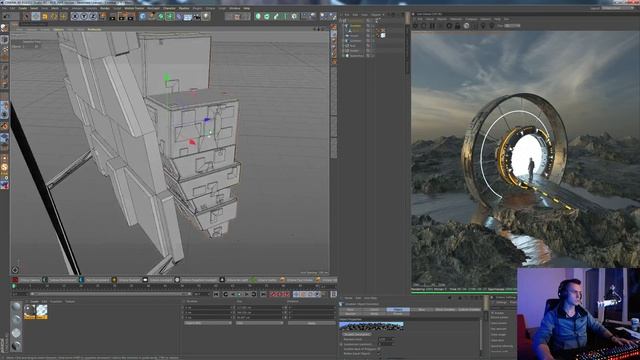Viewport: 640px width, 360px height.
Task: Click Record Active Objects button
Action: click(x=272, y=294)
